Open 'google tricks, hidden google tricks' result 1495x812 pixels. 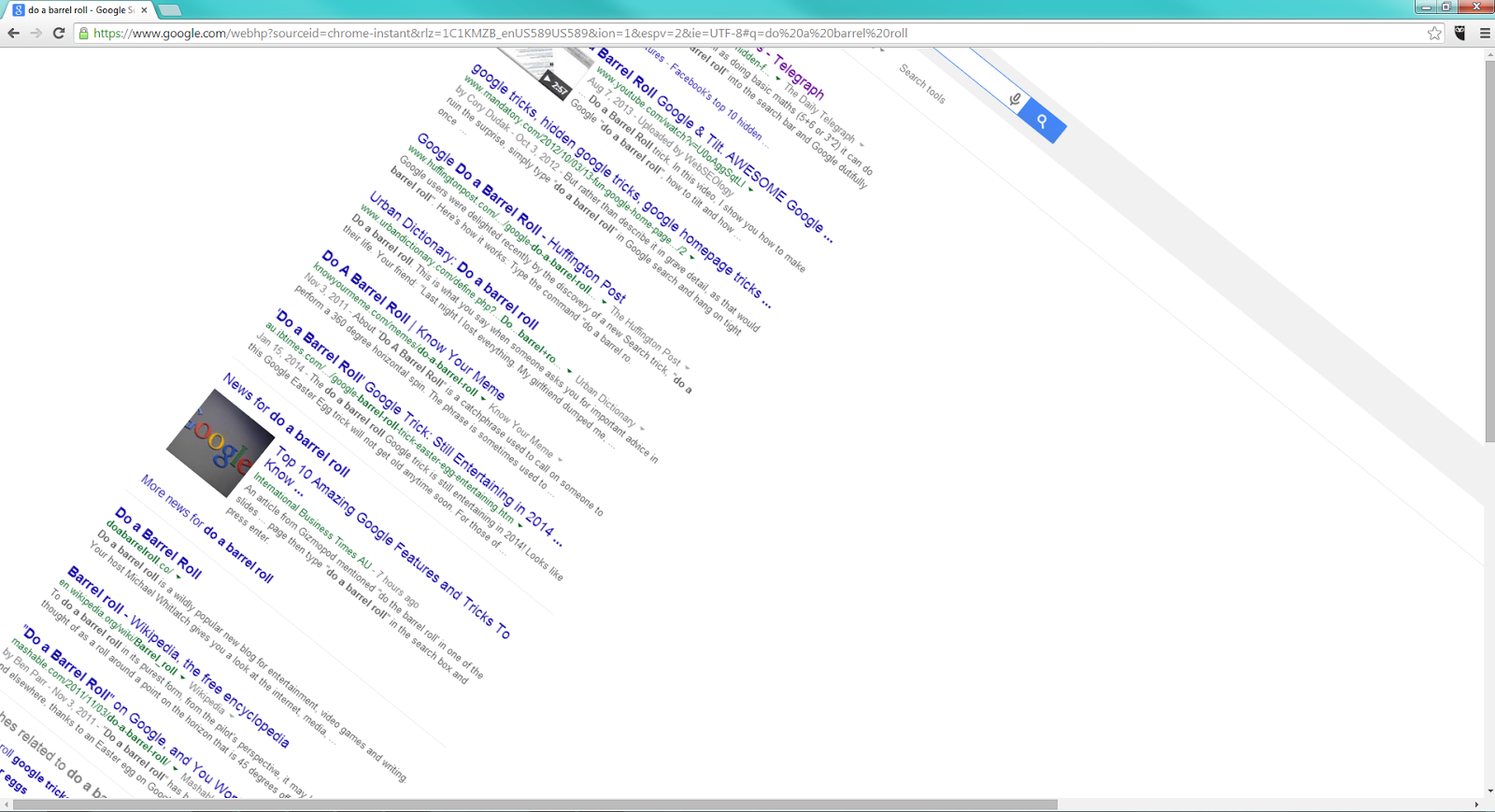click(621, 185)
